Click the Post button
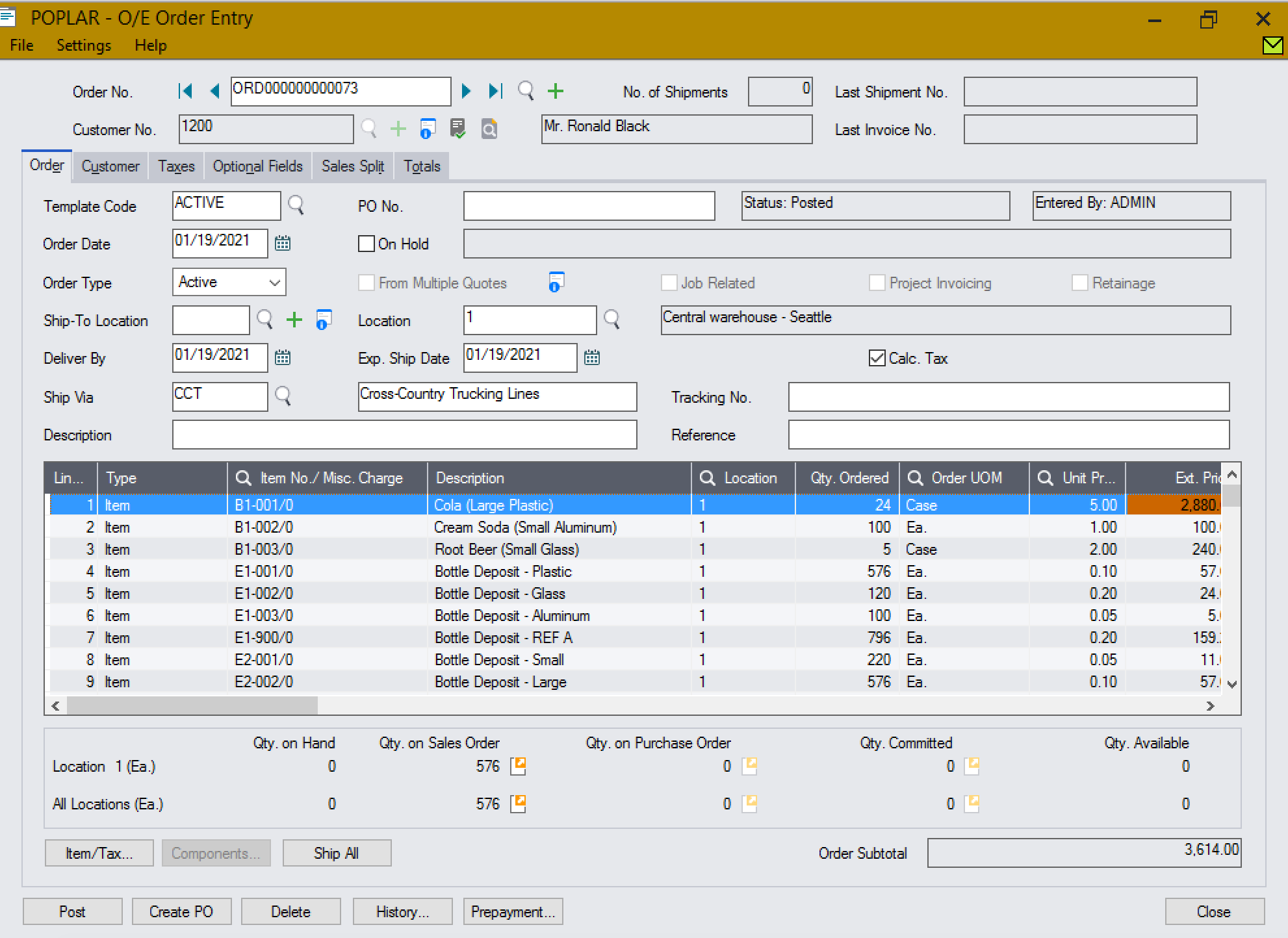Viewport: 1288px width, 938px height. pyautogui.click(x=73, y=911)
